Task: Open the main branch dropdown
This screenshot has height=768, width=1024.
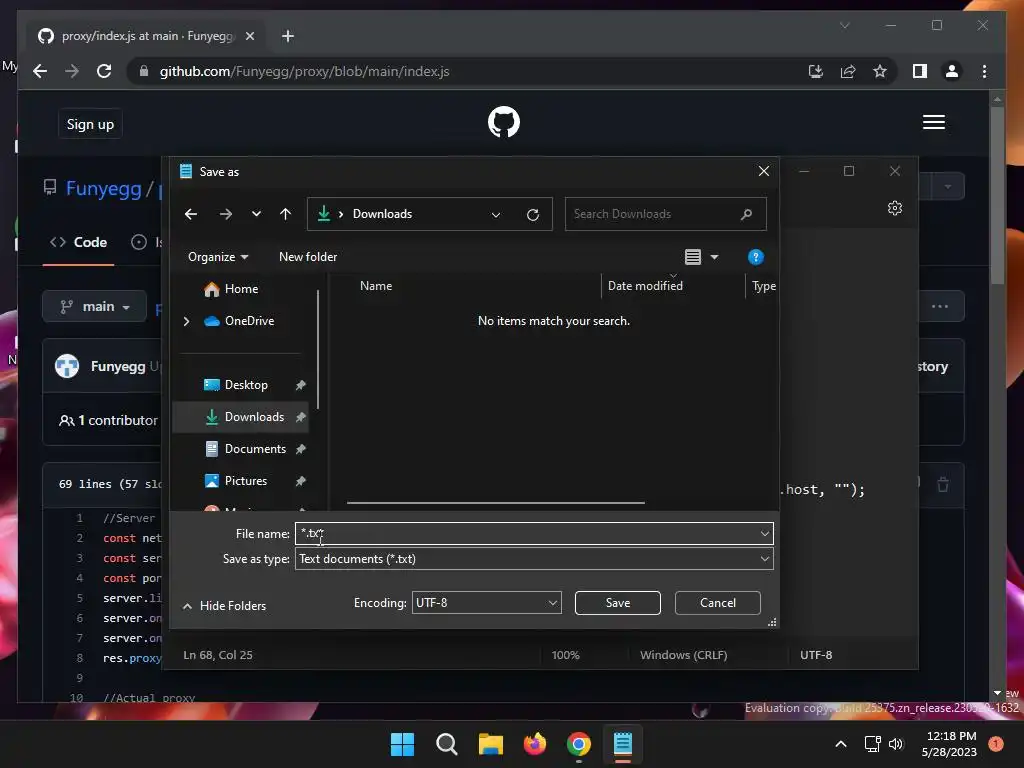Action: 95,306
